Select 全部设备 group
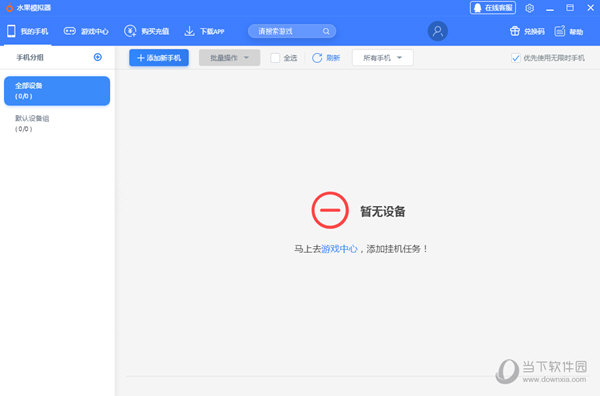The width and height of the screenshot is (600, 396). 57,91
